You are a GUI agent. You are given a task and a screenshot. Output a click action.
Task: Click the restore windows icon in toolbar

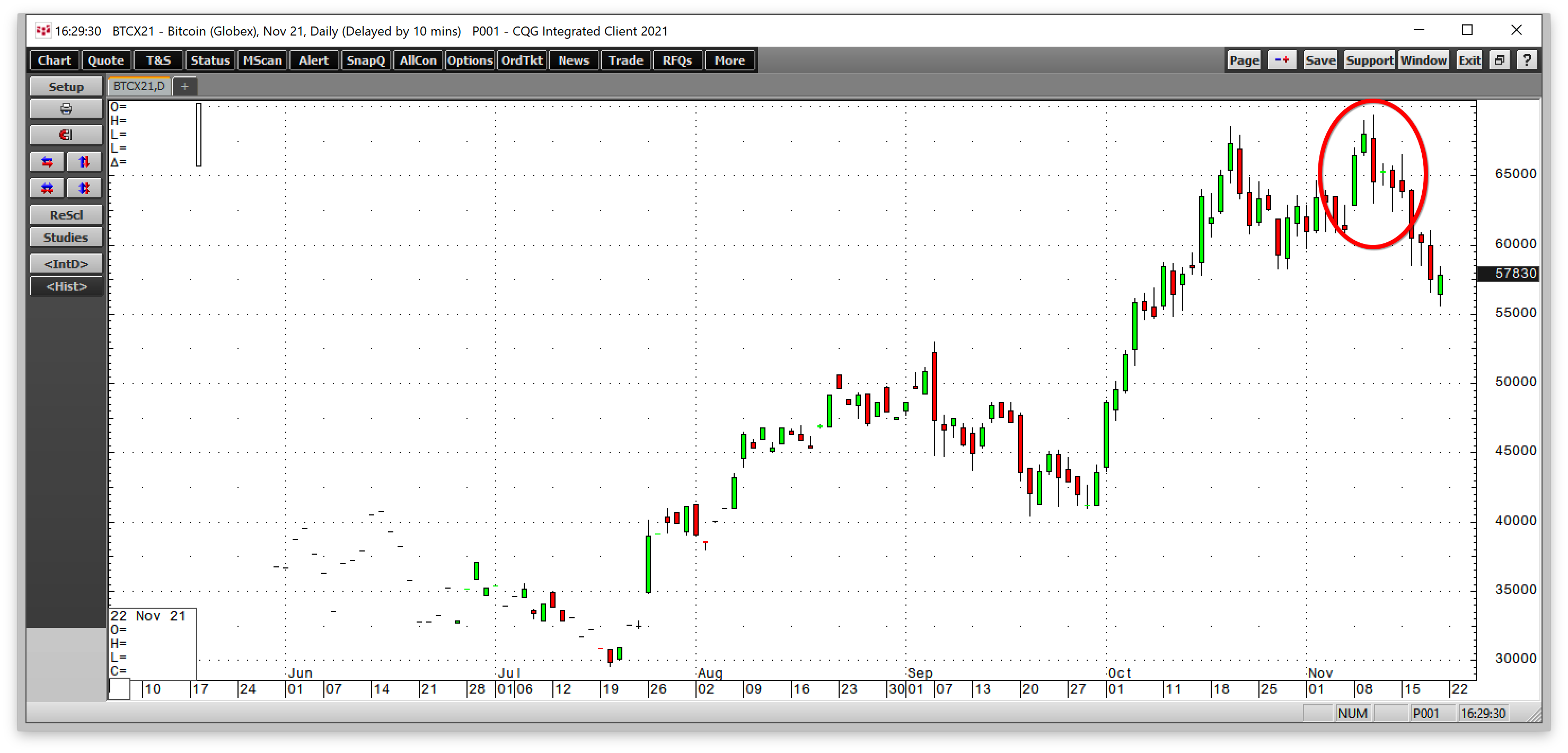[x=1499, y=60]
